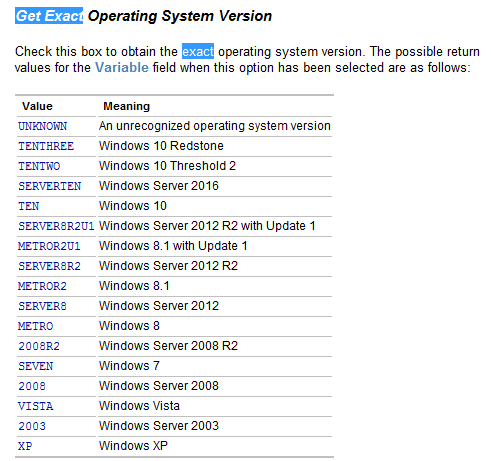Click the TENTHREE value in the table
491x461 pixels.
coord(46,146)
